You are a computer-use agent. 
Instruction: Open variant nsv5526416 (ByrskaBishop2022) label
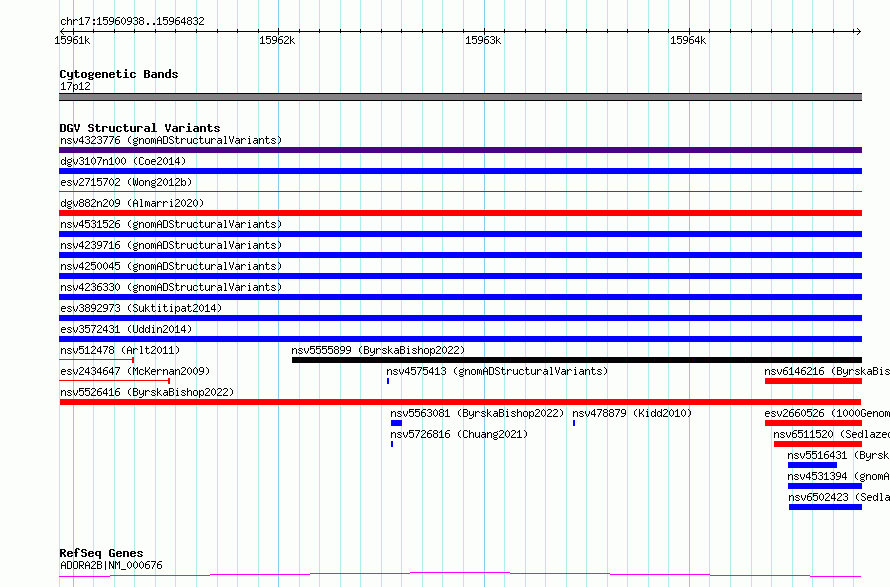(x=147, y=392)
